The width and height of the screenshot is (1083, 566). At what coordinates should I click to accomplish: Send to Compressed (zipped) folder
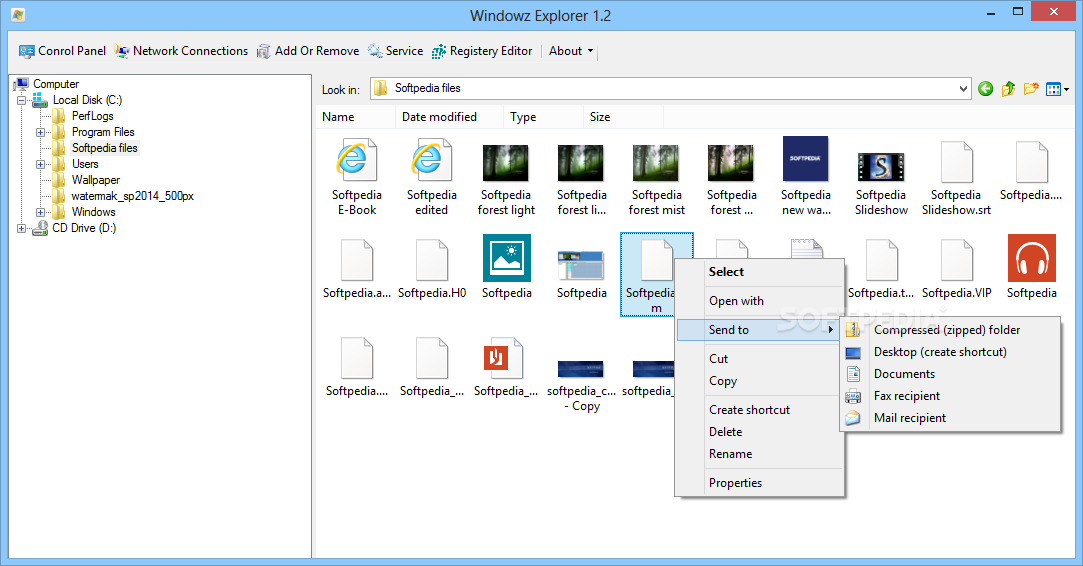click(950, 330)
